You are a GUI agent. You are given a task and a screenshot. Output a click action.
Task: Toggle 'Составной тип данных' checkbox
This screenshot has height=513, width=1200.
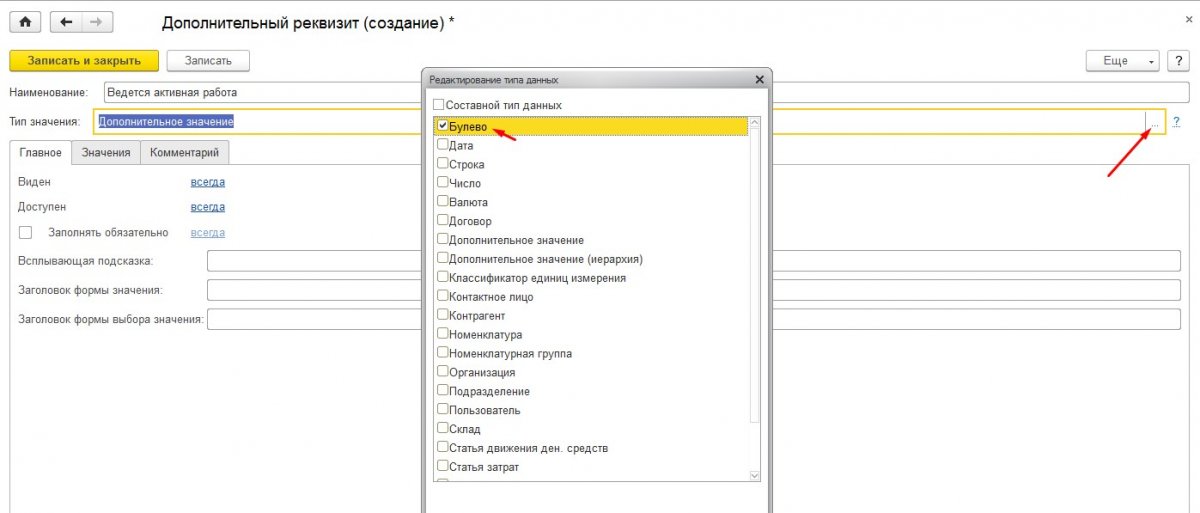[439, 105]
